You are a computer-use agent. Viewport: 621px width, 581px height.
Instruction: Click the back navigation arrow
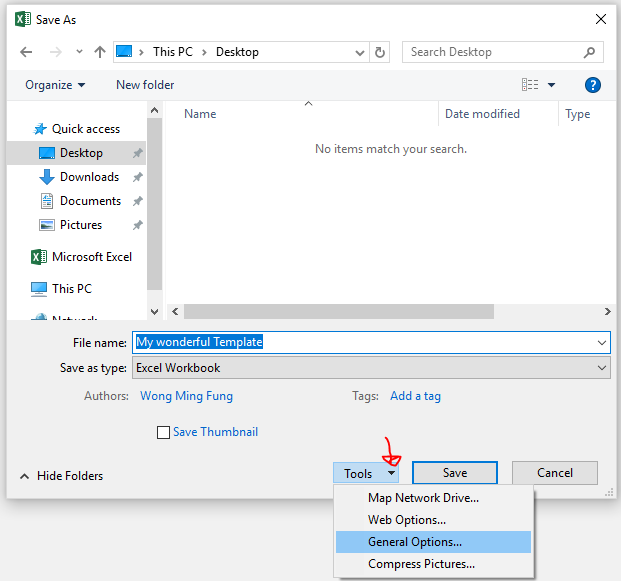[x=26, y=52]
